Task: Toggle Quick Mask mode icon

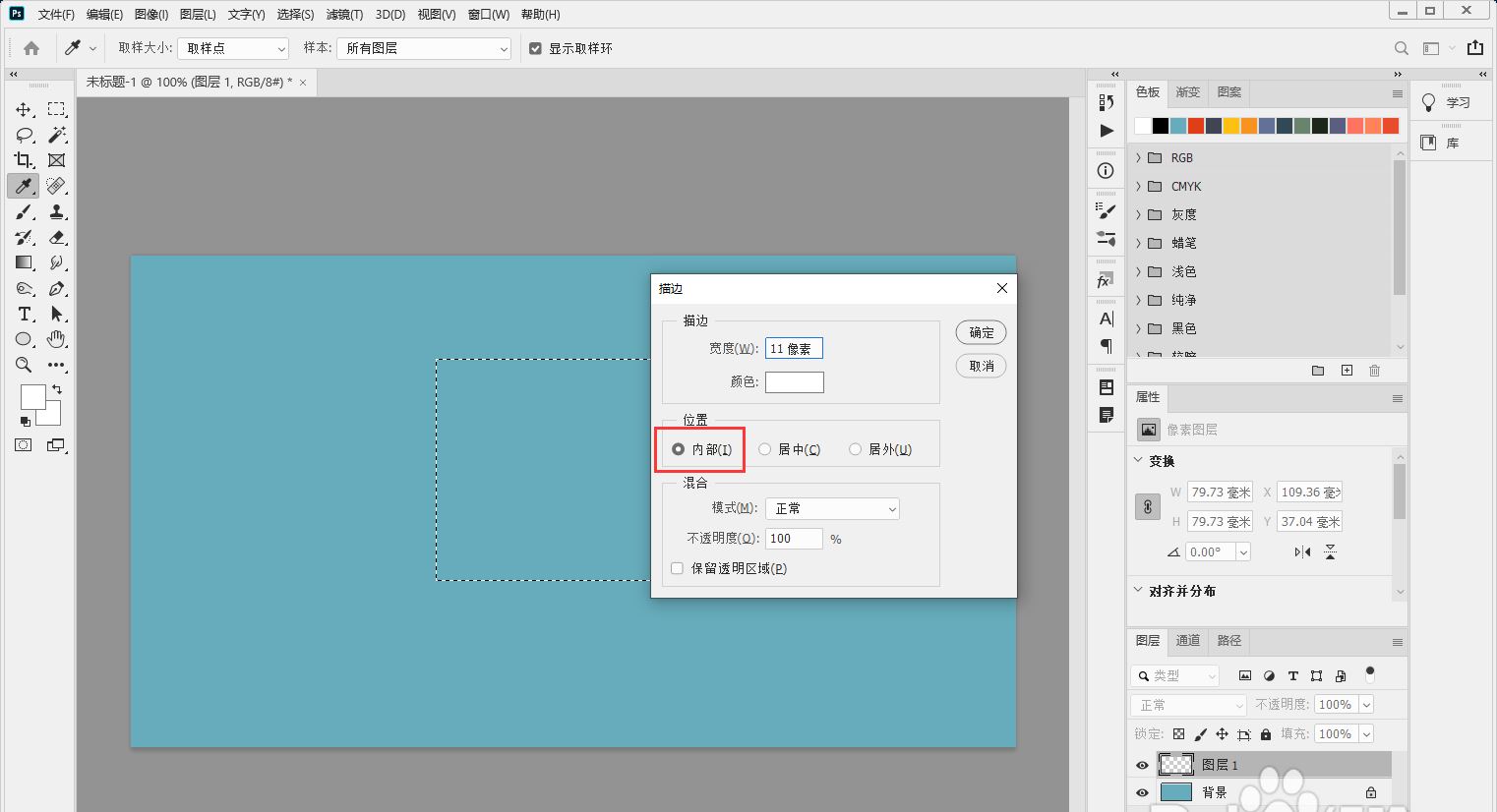Action: click(24, 445)
